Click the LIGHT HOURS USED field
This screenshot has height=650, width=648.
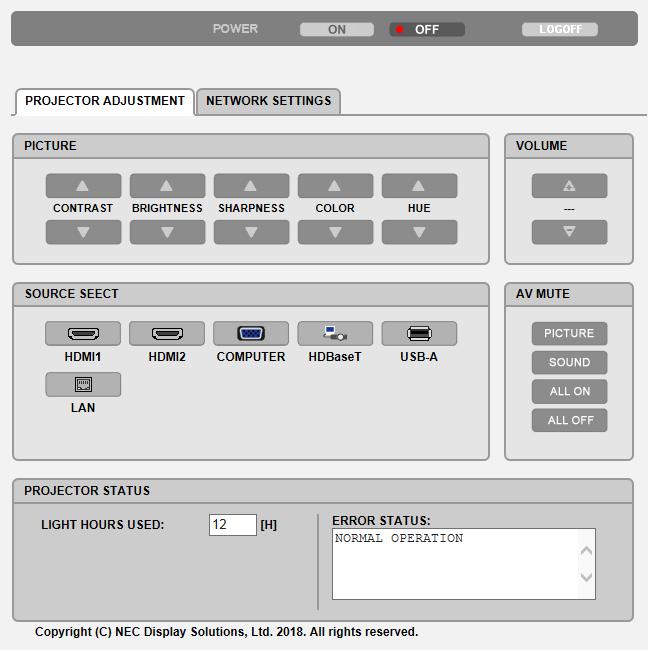tap(233, 525)
